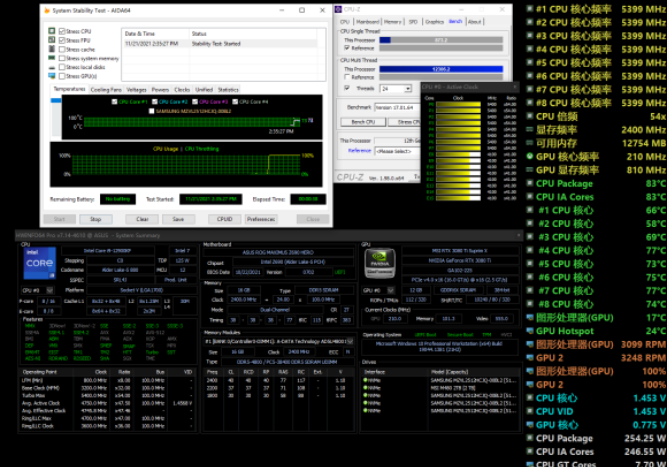
Task: Click the CPUID button in AIDA64
Action: point(224,219)
